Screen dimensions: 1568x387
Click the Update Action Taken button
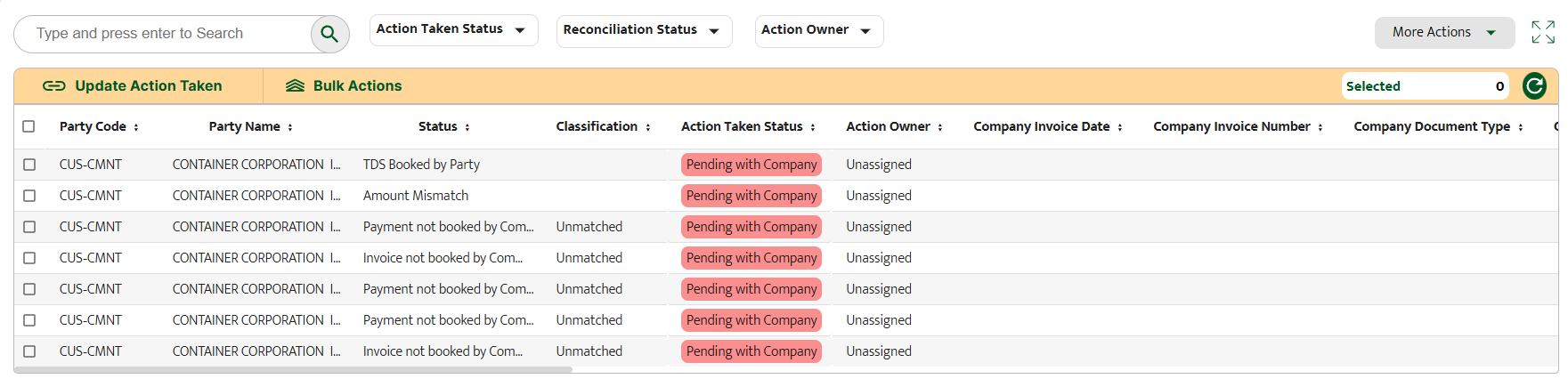(x=133, y=86)
